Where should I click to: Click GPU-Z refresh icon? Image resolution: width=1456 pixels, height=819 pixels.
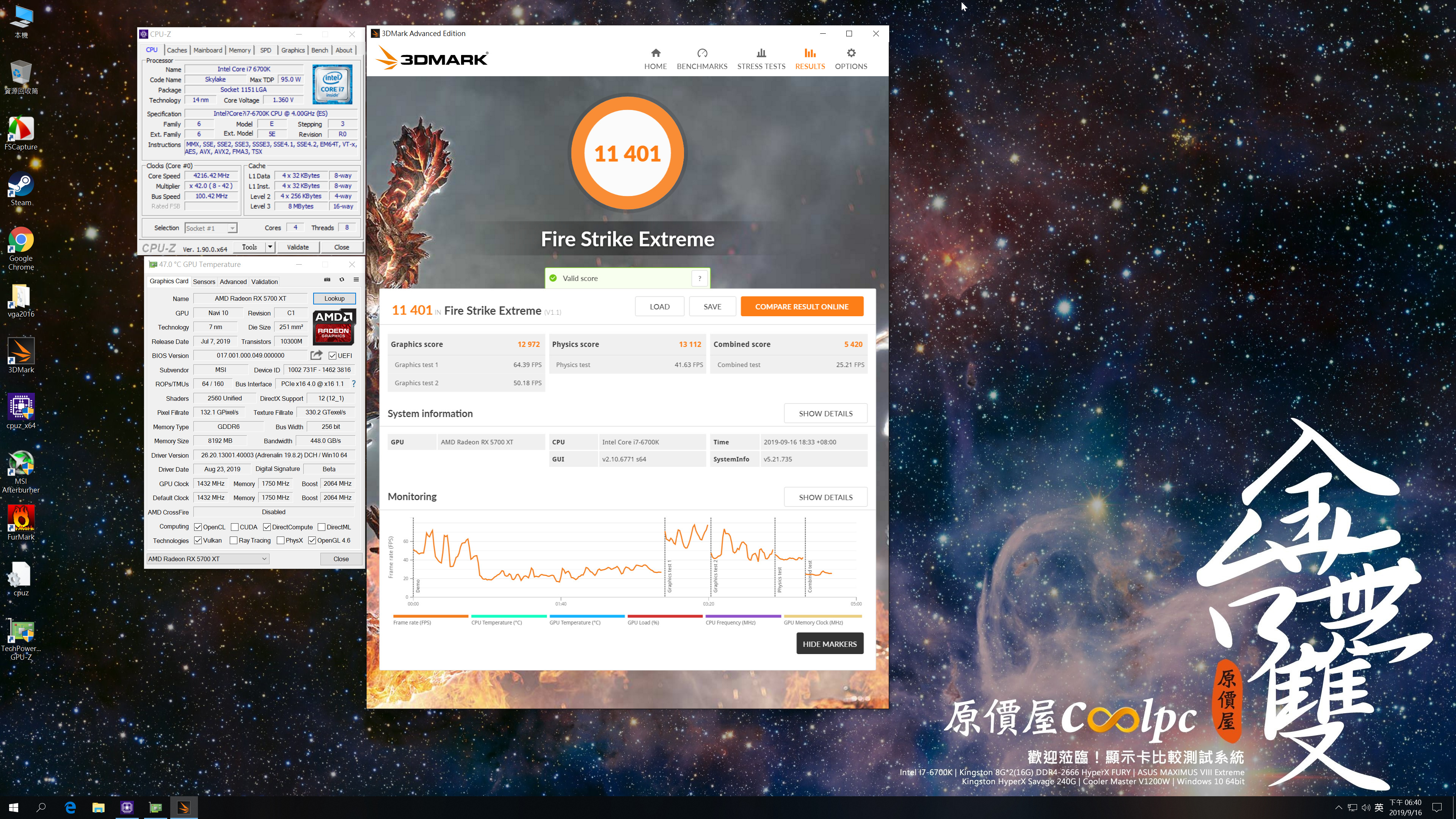pyautogui.click(x=341, y=280)
